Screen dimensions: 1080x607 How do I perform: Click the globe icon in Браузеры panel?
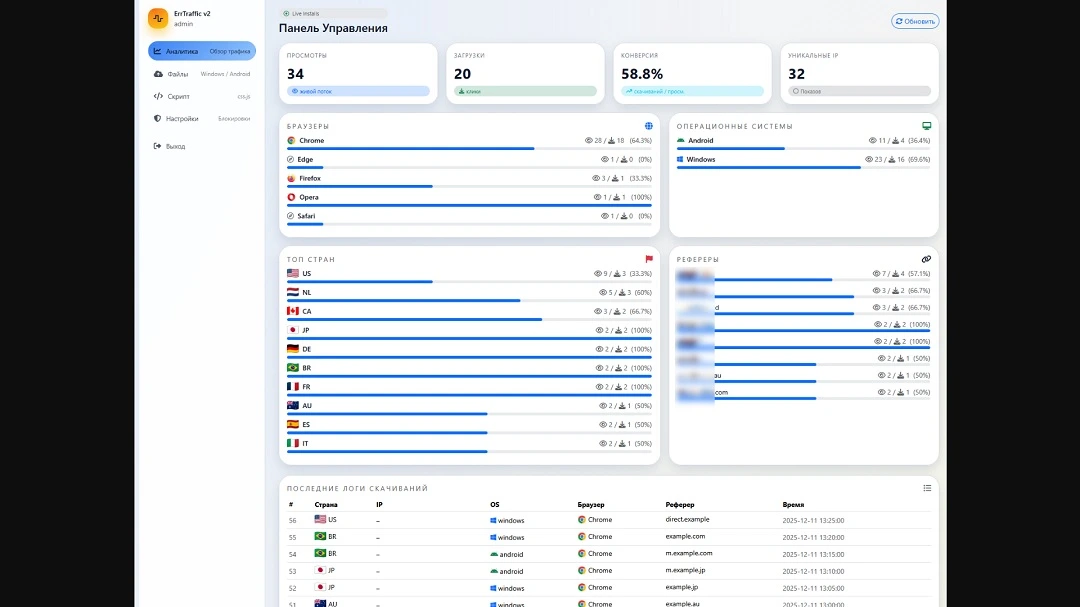click(x=648, y=126)
